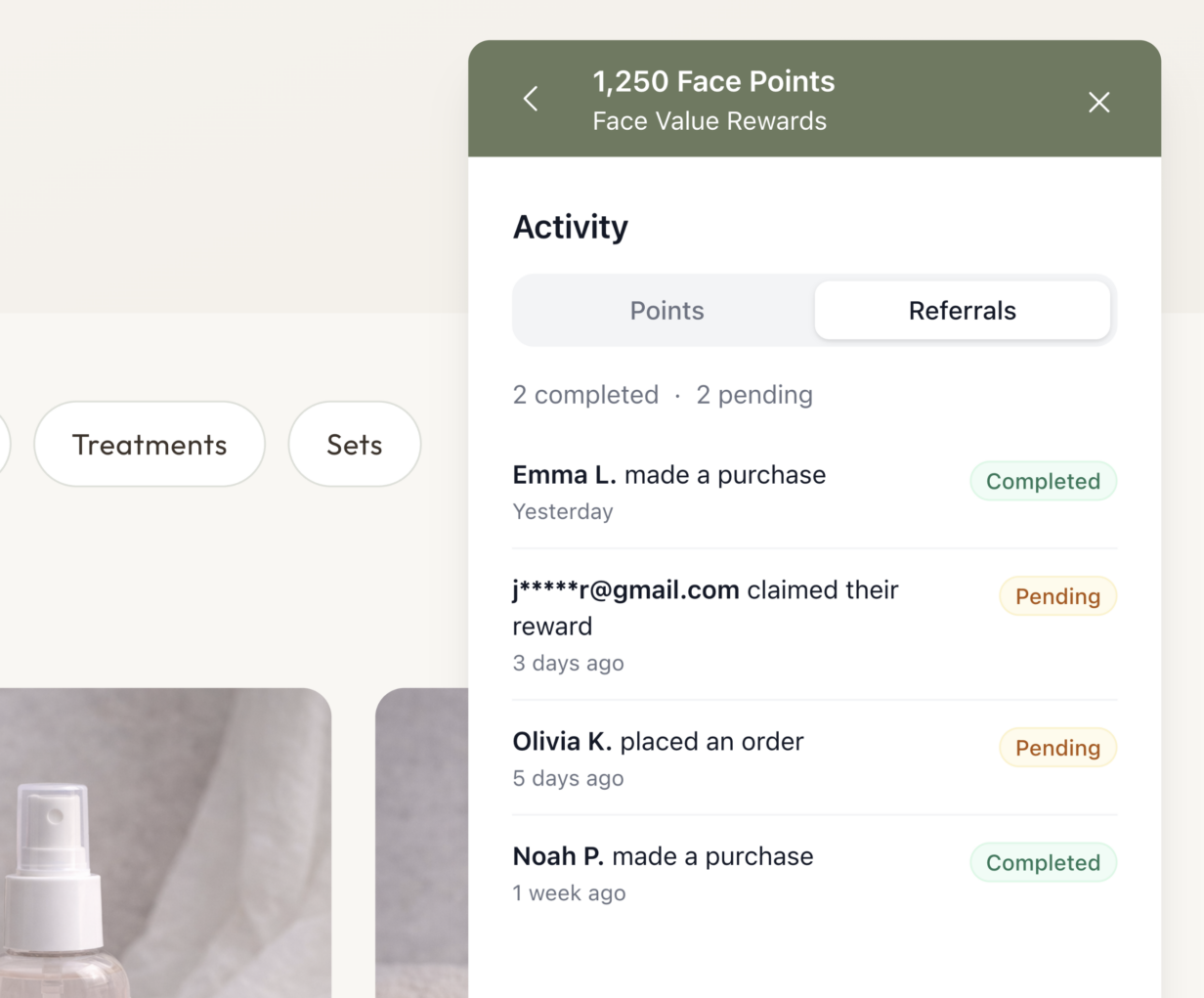The image size is (1204, 998).
Task: Click the Pending badge on the gmail referral
Action: (x=1057, y=596)
